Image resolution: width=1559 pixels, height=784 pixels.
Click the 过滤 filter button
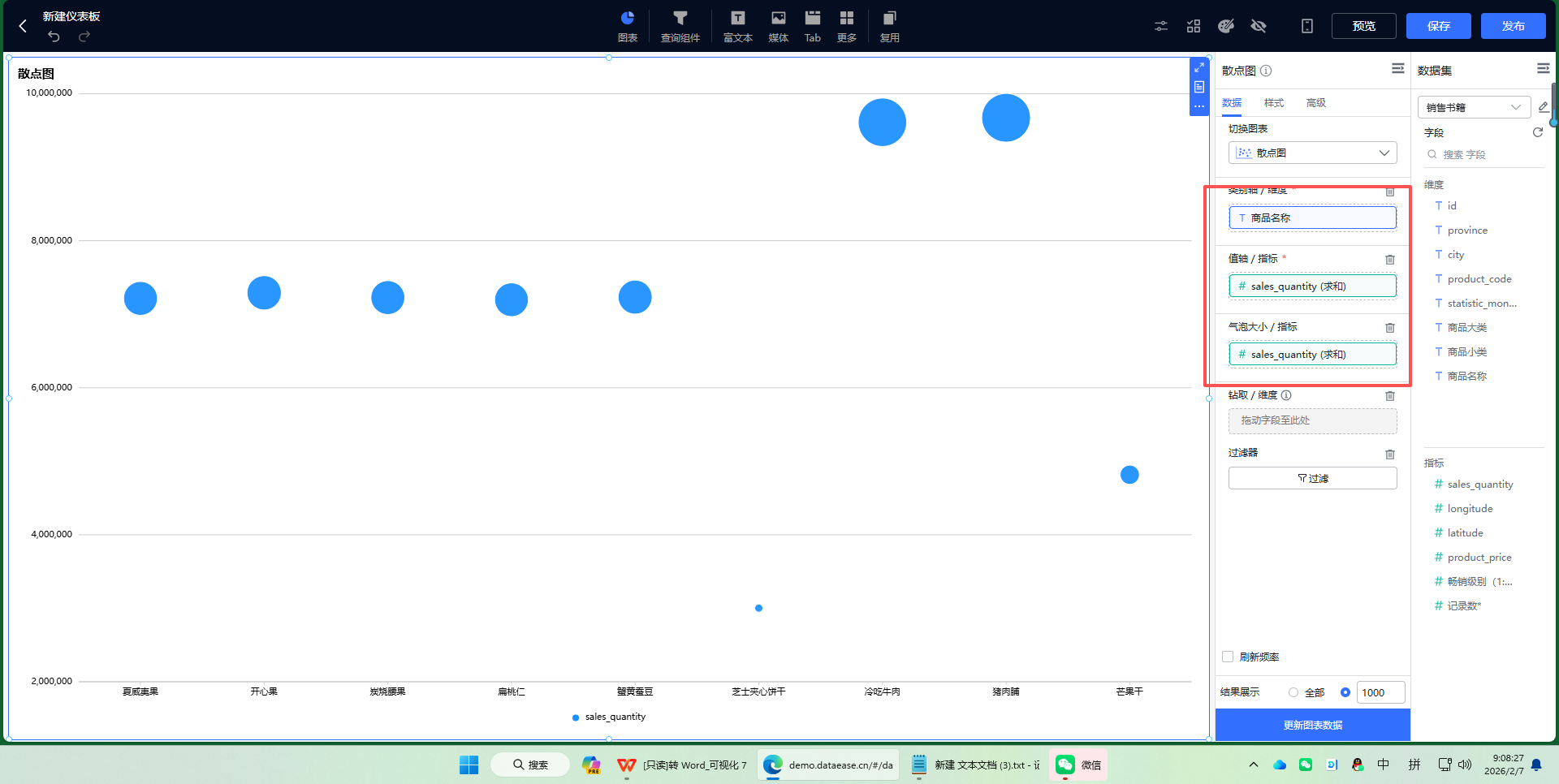click(1313, 478)
